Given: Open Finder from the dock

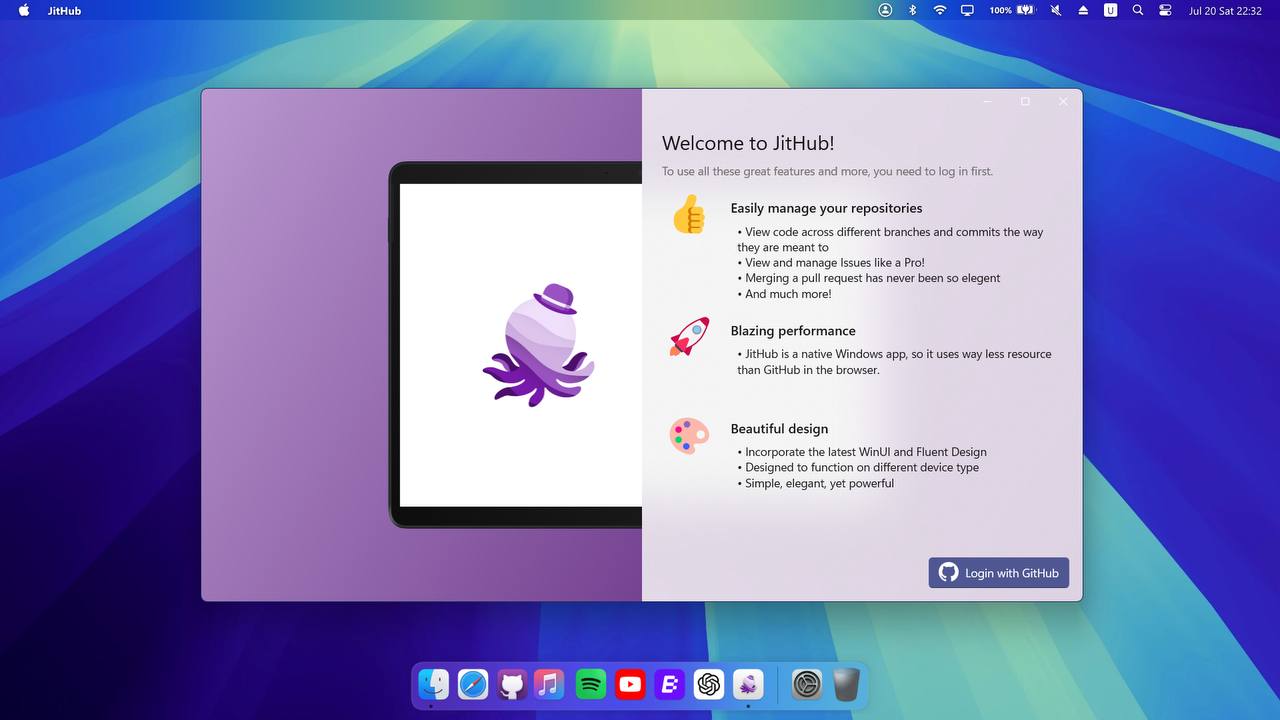Looking at the screenshot, I should pyautogui.click(x=433, y=684).
